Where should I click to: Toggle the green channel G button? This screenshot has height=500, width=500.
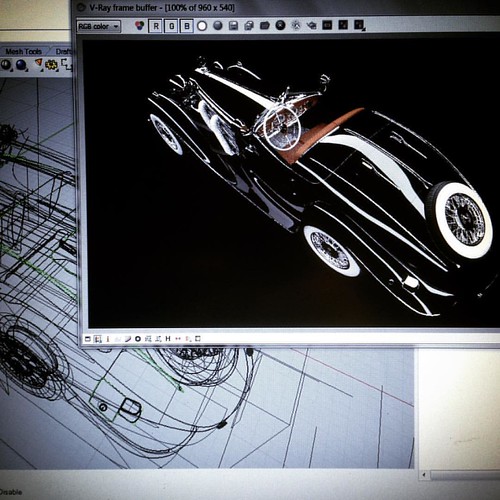pyautogui.click(x=171, y=26)
